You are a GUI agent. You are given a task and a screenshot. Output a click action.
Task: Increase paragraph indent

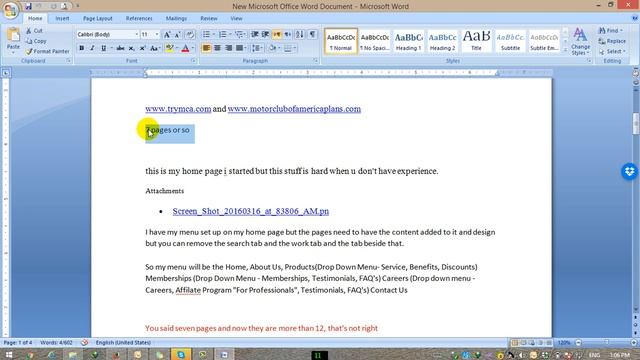pos(265,34)
